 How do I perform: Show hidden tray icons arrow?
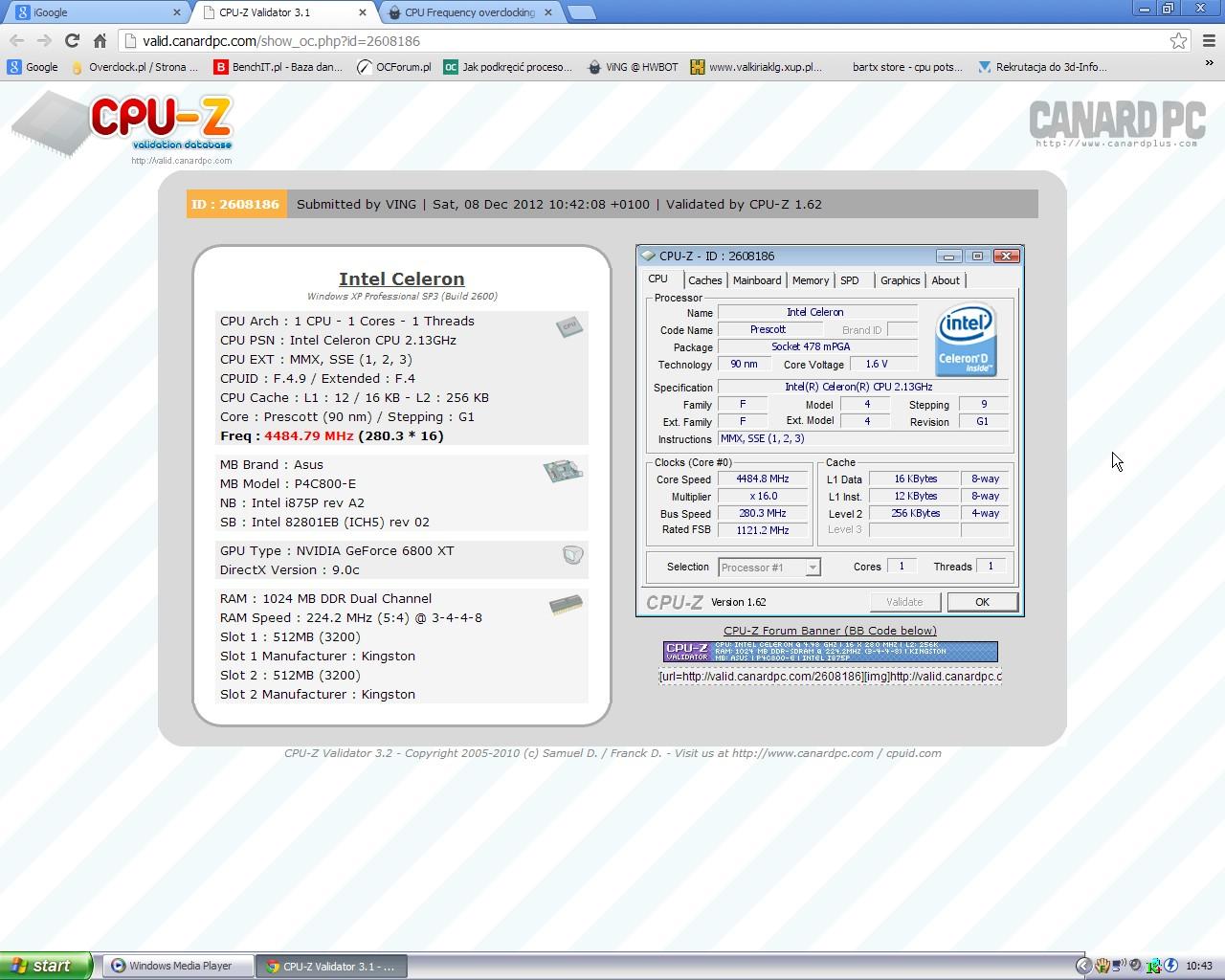(1082, 966)
